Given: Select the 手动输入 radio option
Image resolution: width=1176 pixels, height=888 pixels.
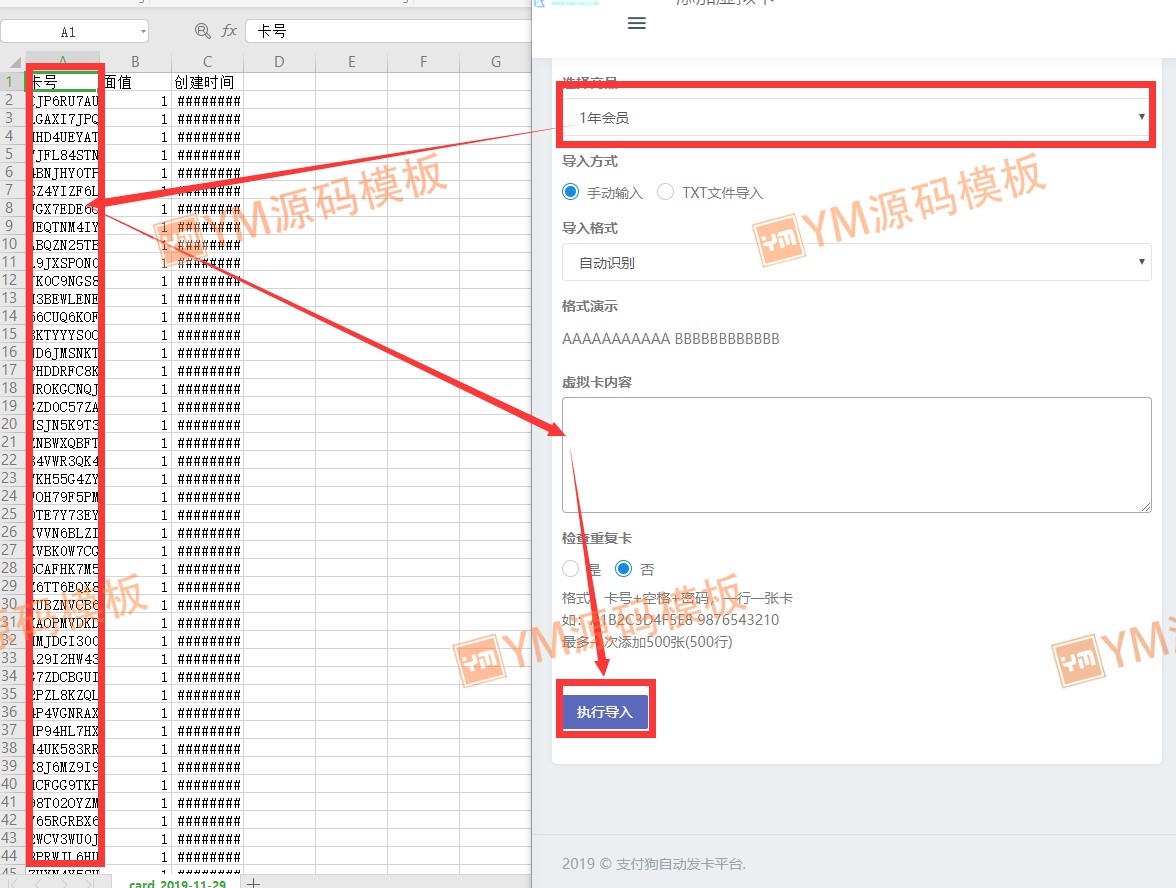Looking at the screenshot, I should [x=571, y=192].
